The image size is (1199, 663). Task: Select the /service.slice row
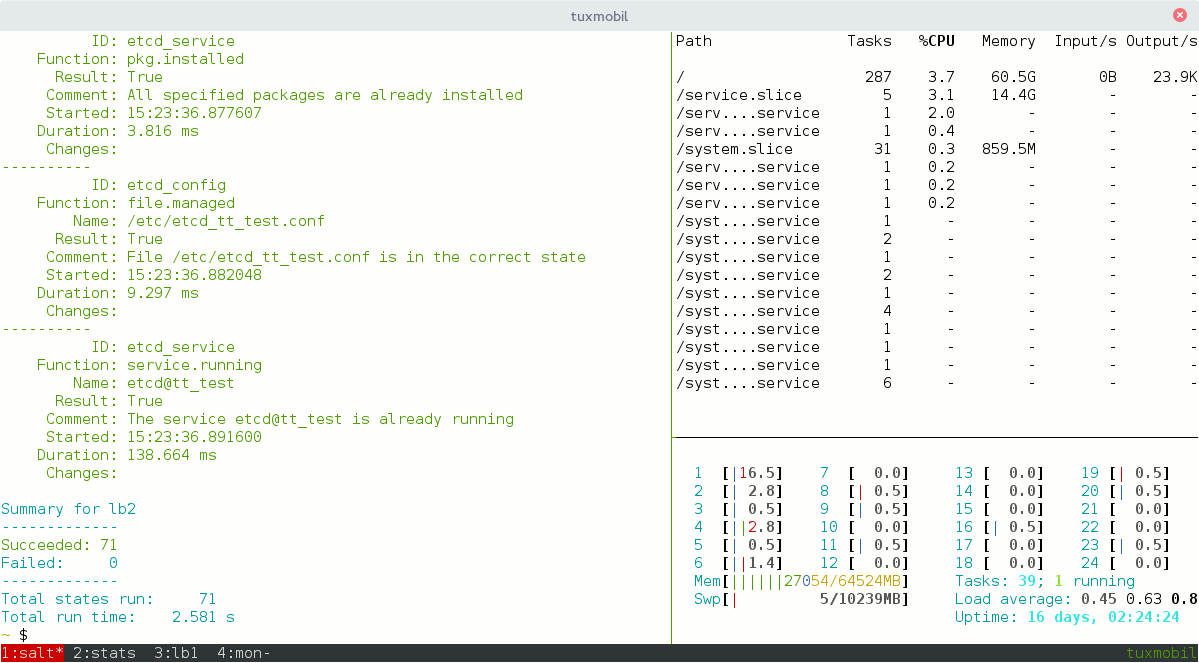point(739,95)
